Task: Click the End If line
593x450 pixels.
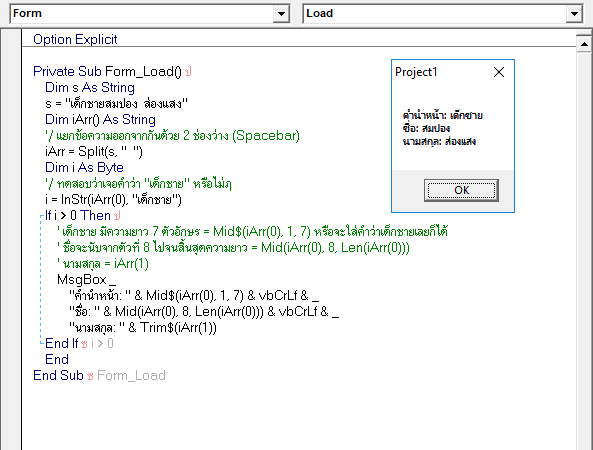Action: pyautogui.click(x=61, y=343)
